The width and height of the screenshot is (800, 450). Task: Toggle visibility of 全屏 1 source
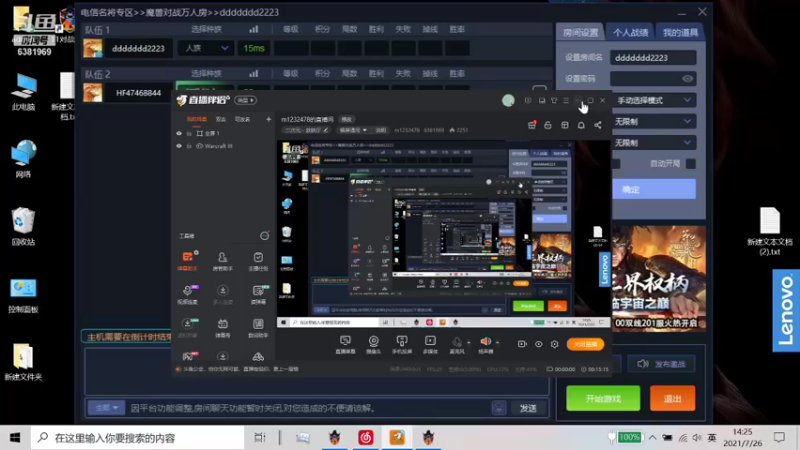(179, 133)
